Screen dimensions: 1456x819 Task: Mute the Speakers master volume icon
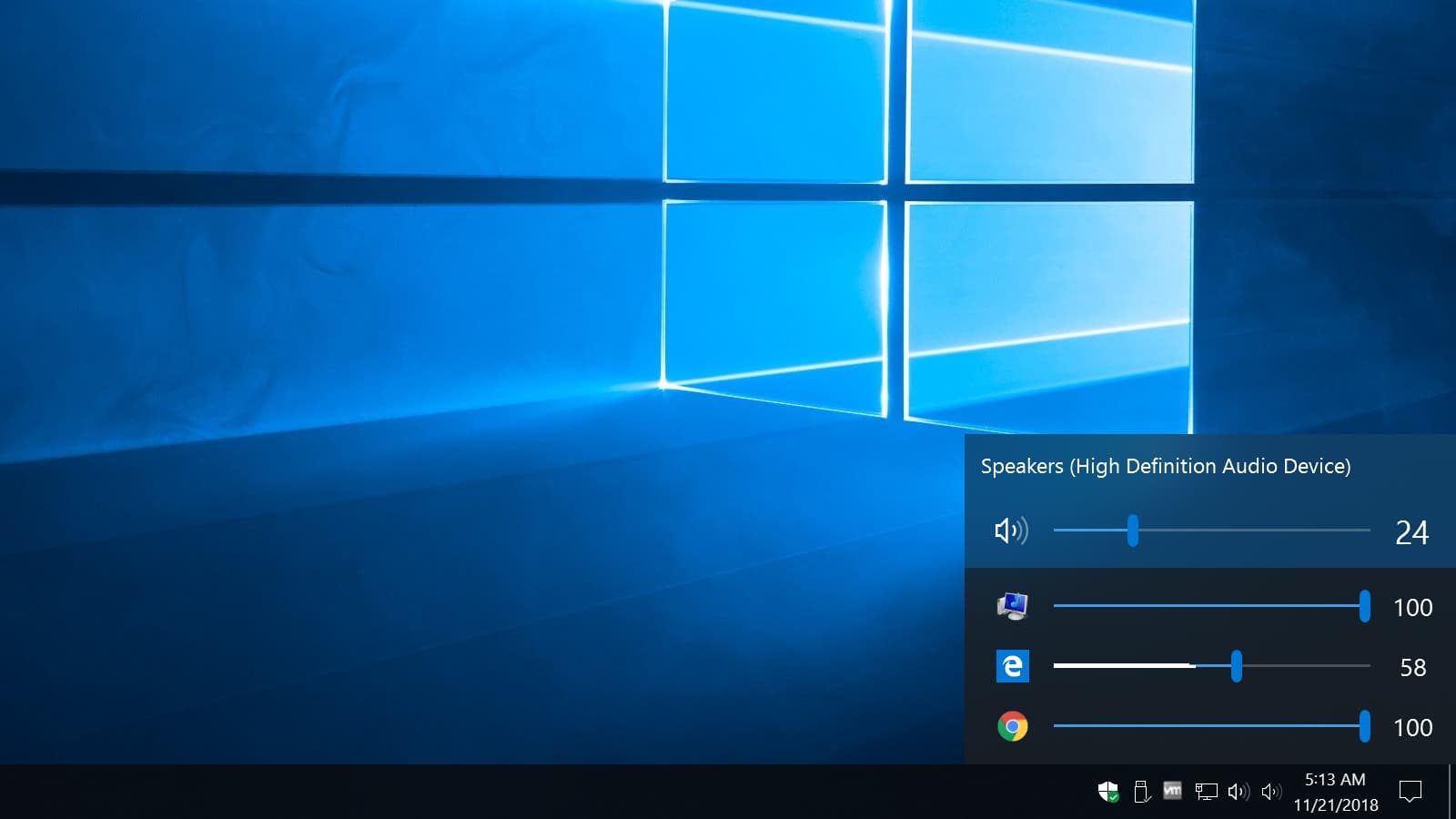[1011, 531]
